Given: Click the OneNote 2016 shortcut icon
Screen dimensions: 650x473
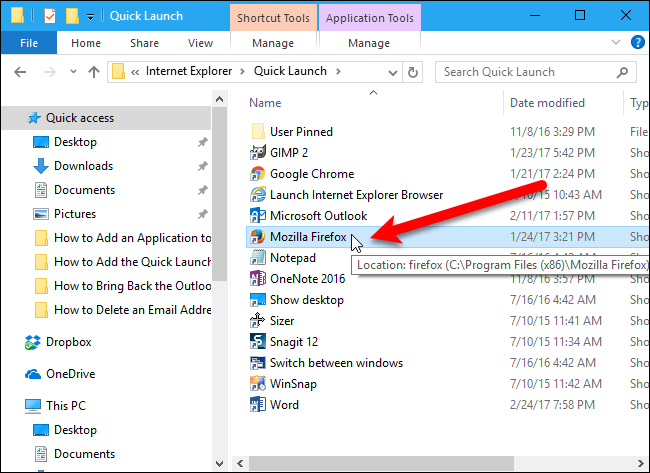Looking at the screenshot, I should pos(257,279).
